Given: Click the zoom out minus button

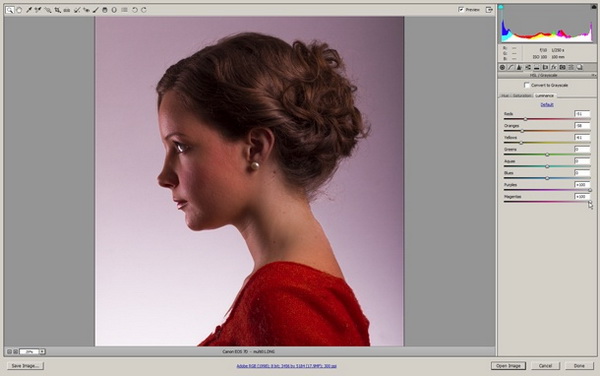Looking at the screenshot, I should 9,352.
